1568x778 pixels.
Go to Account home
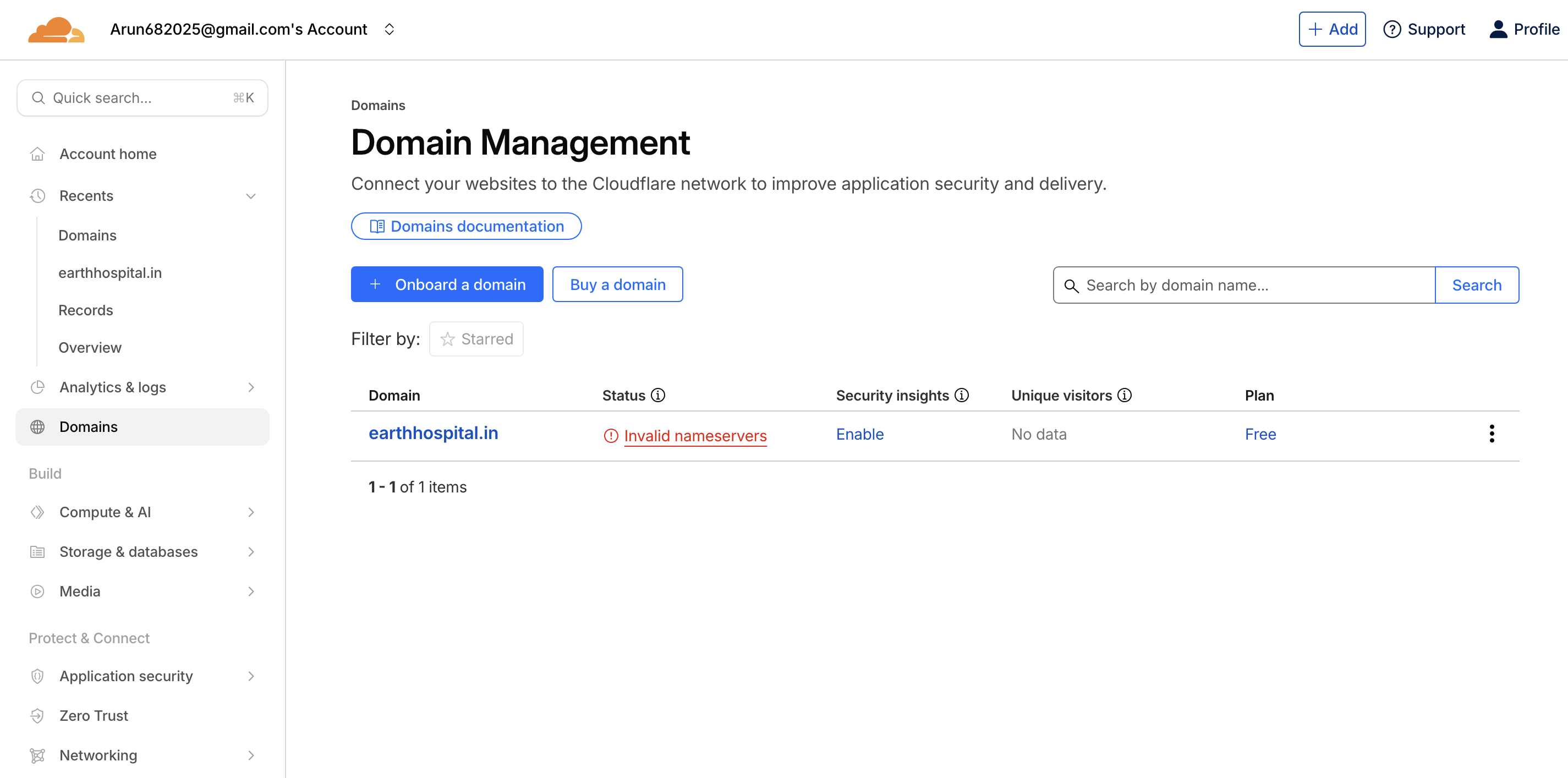click(108, 154)
